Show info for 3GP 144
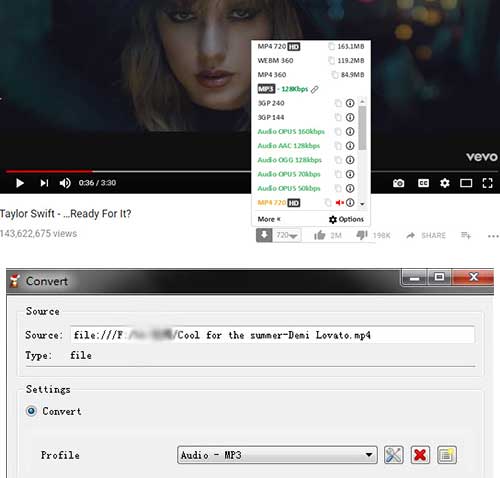The height and width of the screenshot is (478, 500). tap(350, 117)
